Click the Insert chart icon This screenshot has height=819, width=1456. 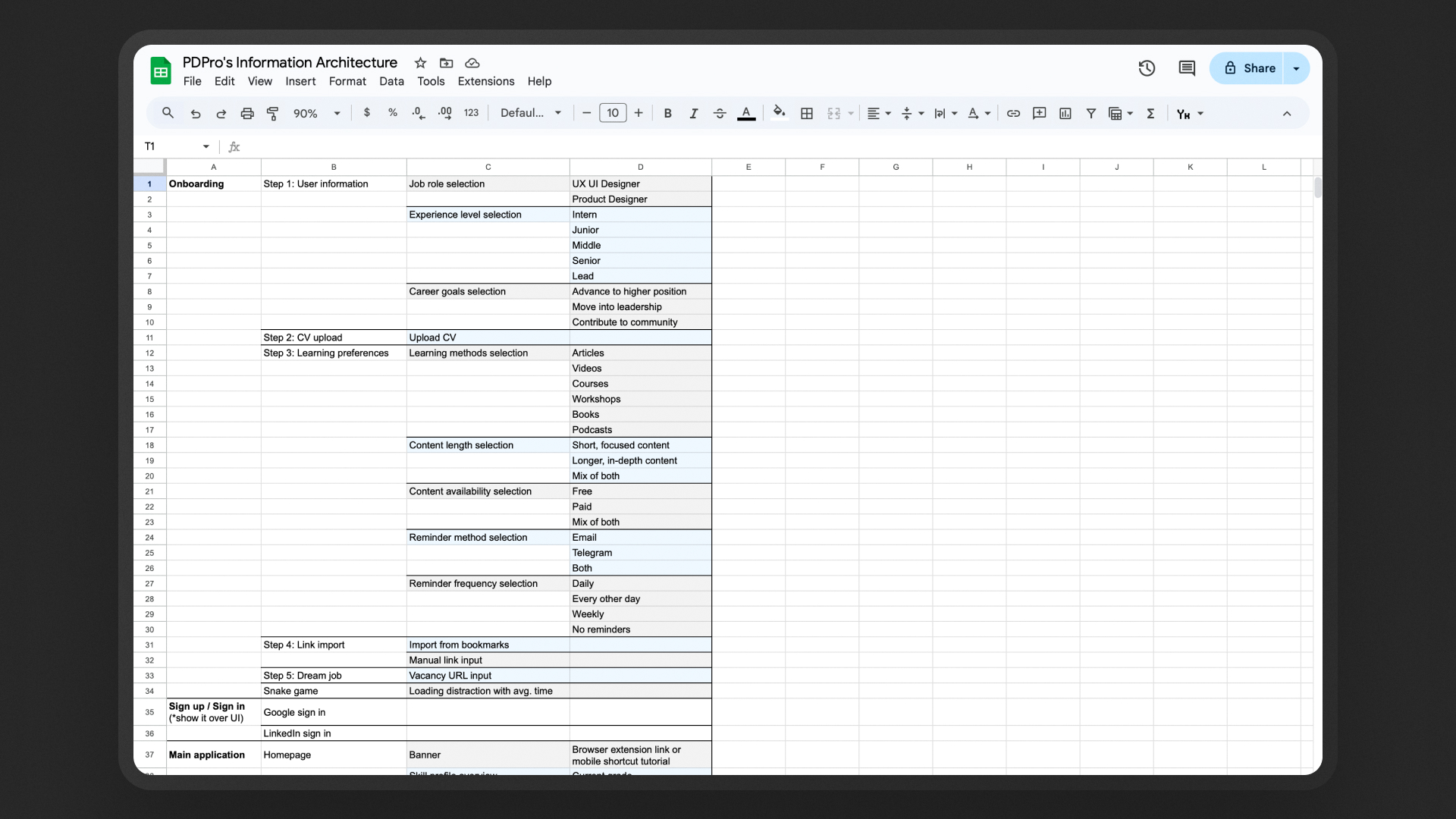[x=1065, y=114]
